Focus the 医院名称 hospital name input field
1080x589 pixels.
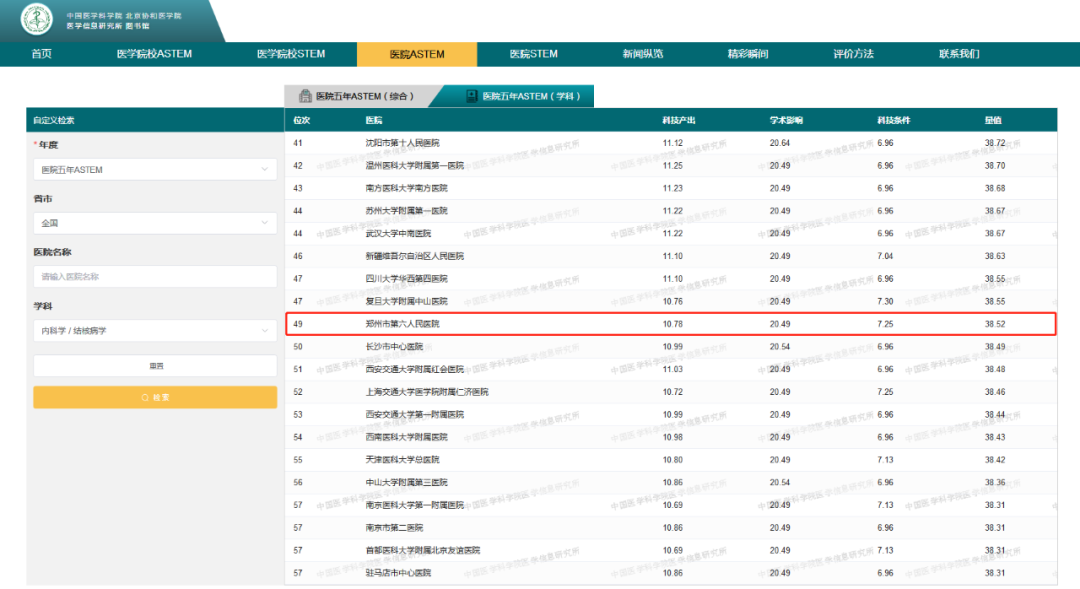click(x=155, y=277)
